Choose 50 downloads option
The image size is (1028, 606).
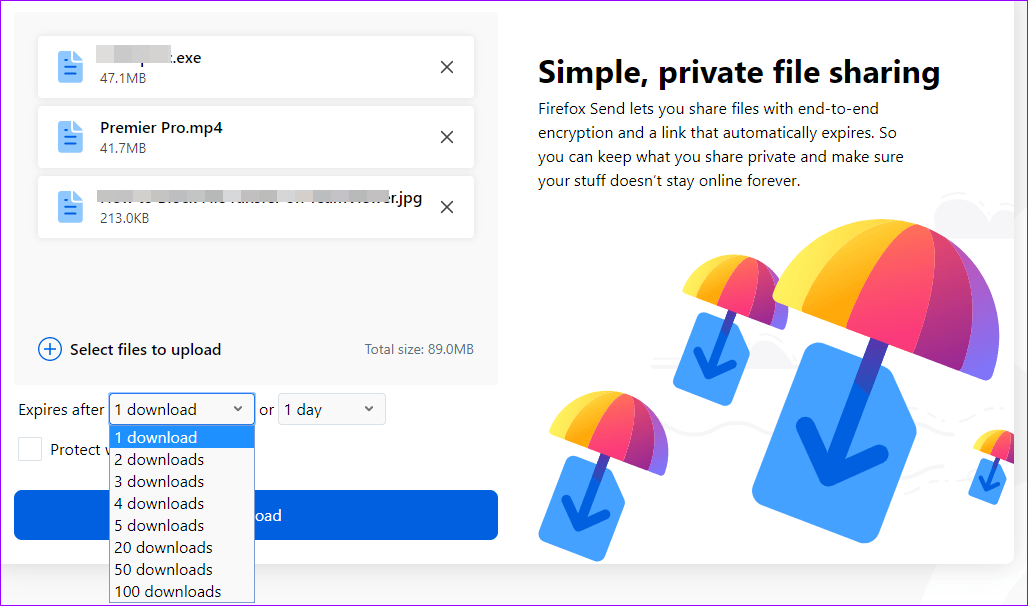click(x=182, y=569)
